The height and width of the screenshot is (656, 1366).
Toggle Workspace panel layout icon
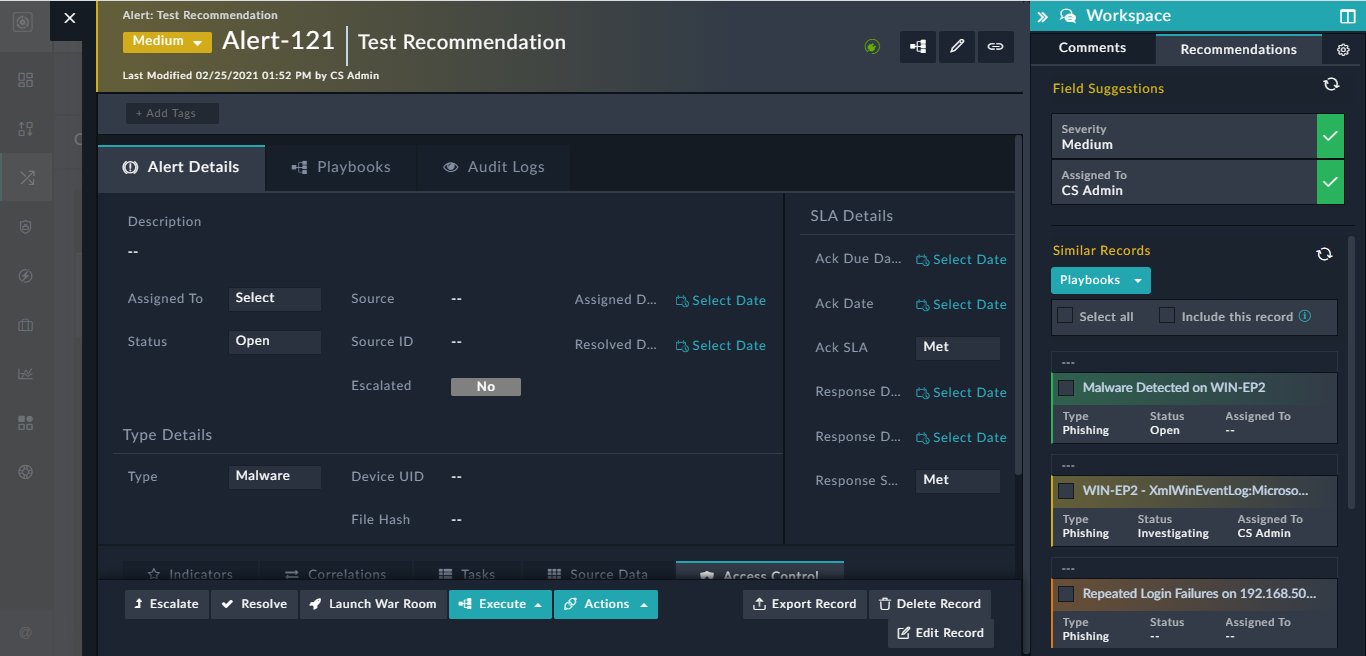(x=1347, y=16)
